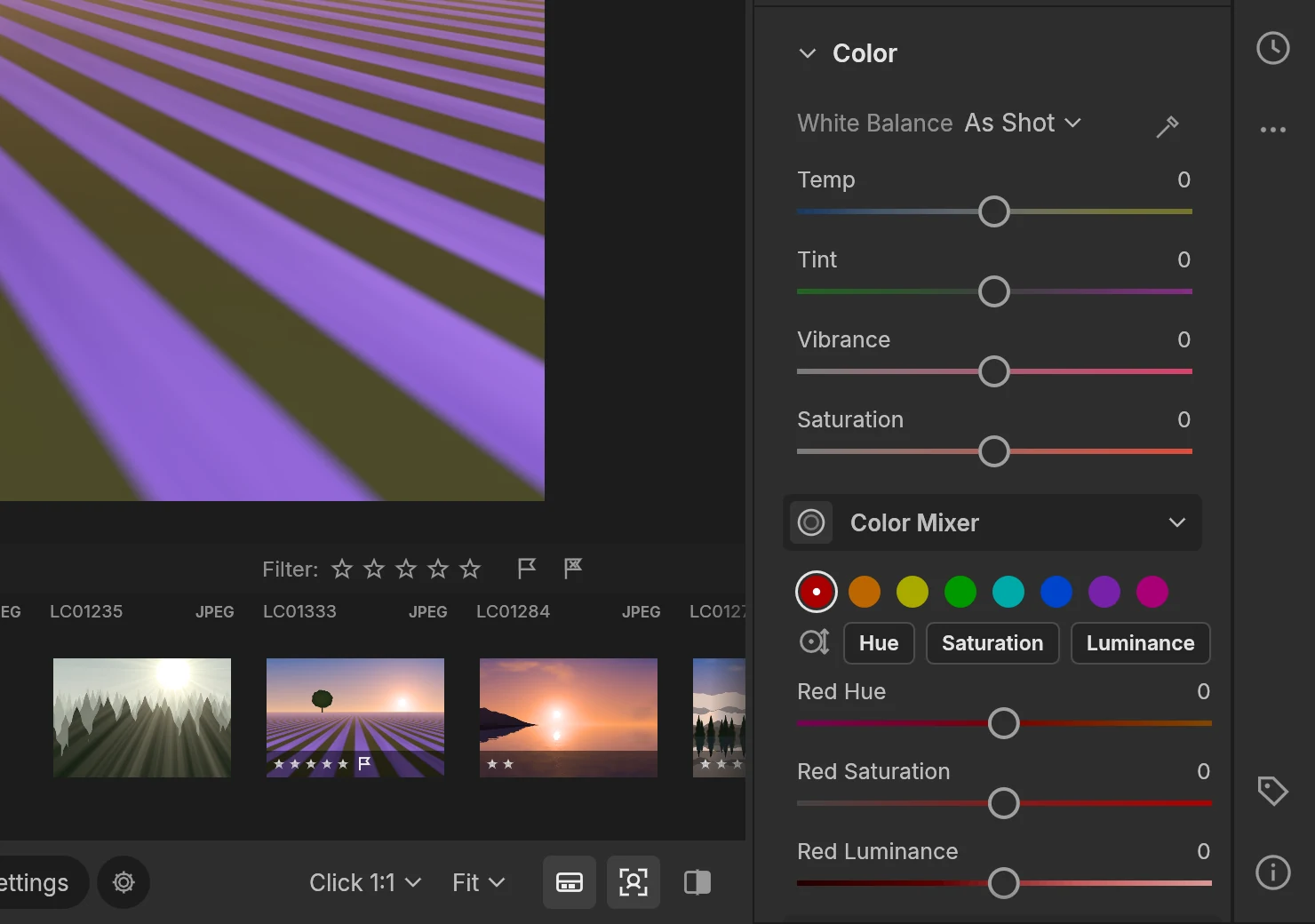Open the three-dot more options menu

click(1272, 130)
